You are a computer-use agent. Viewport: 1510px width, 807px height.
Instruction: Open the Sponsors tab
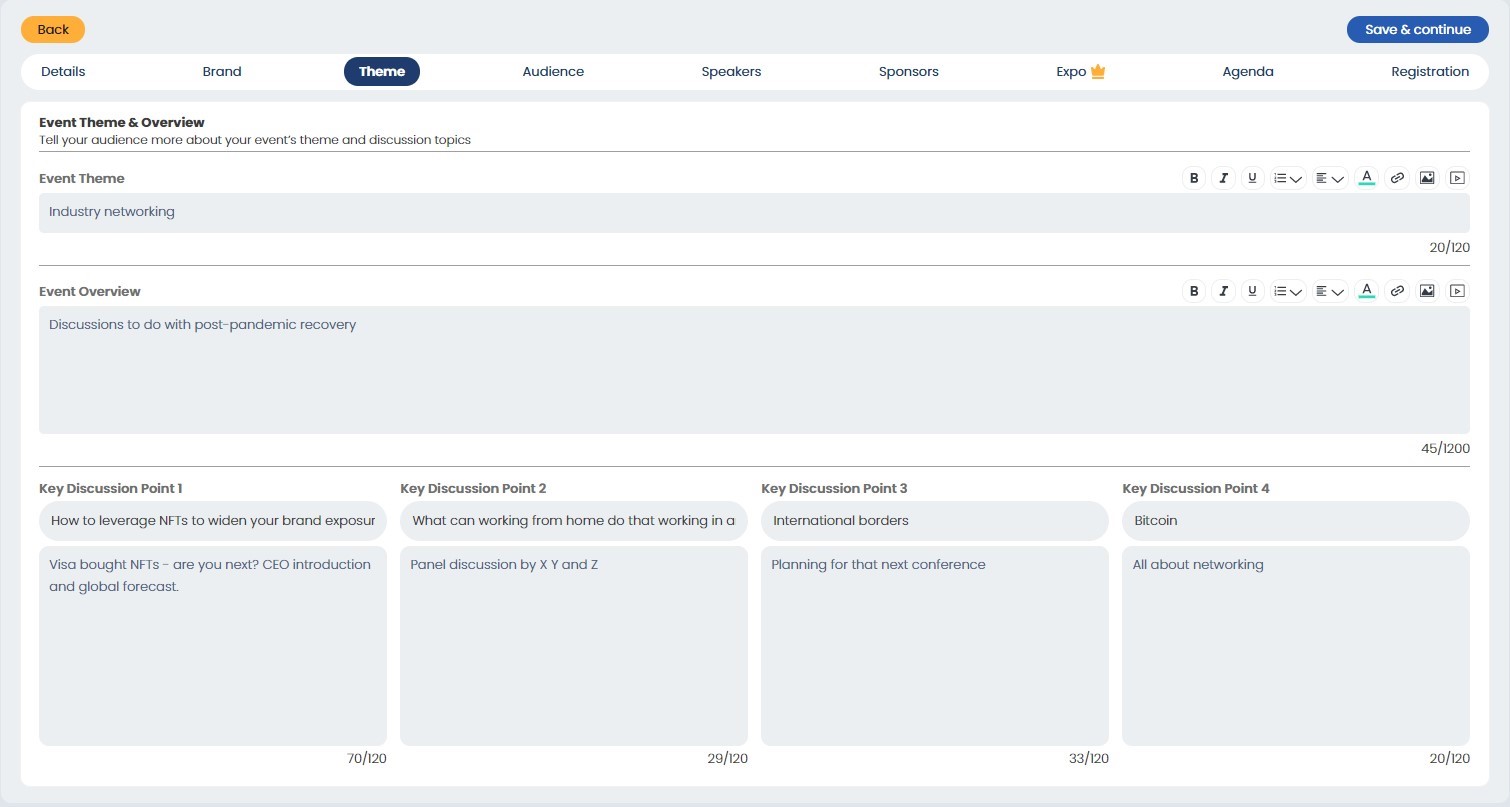909,71
